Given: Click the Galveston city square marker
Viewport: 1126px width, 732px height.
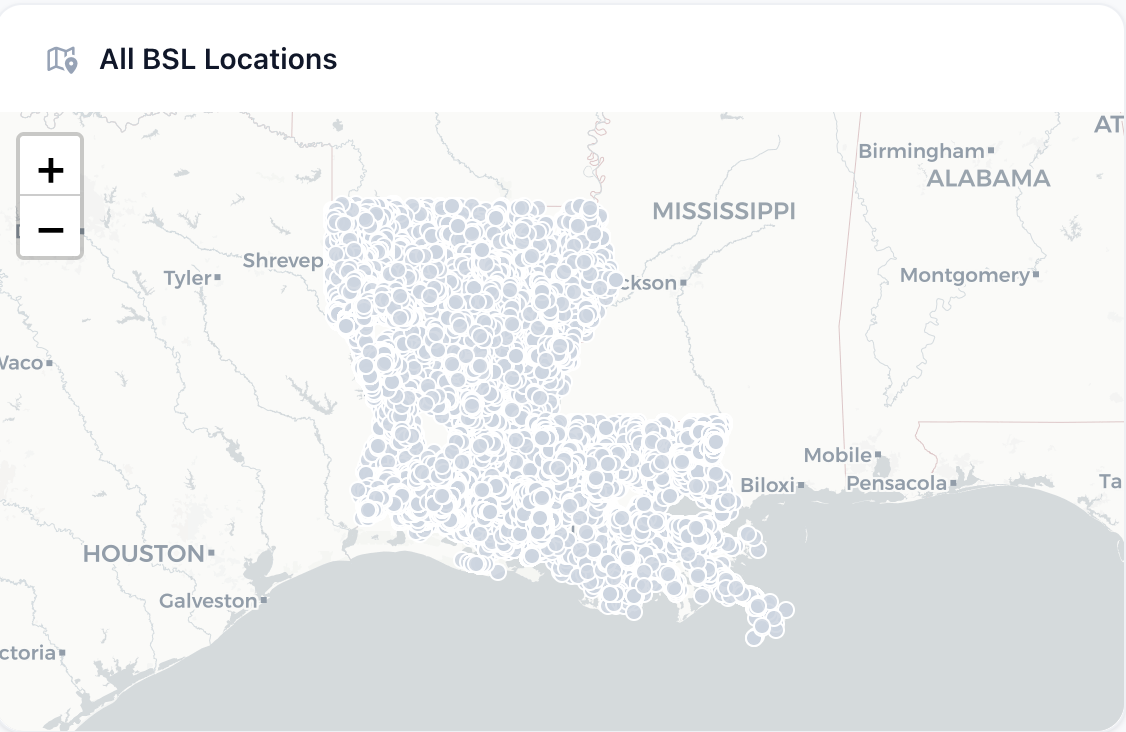Looking at the screenshot, I should click(x=264, y=601).
